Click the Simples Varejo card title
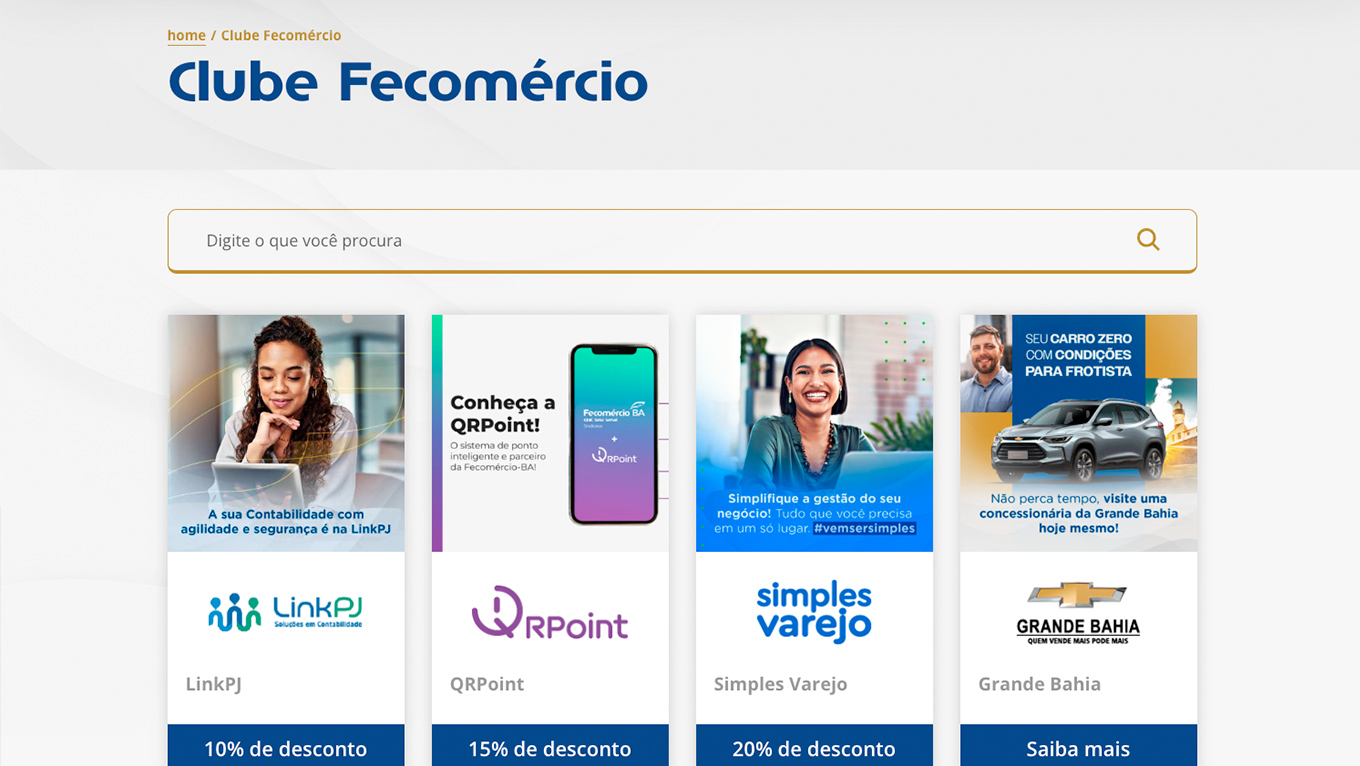Image resolution: width=1360 pixels, height=766 pixels. click(x=780, y=684)
